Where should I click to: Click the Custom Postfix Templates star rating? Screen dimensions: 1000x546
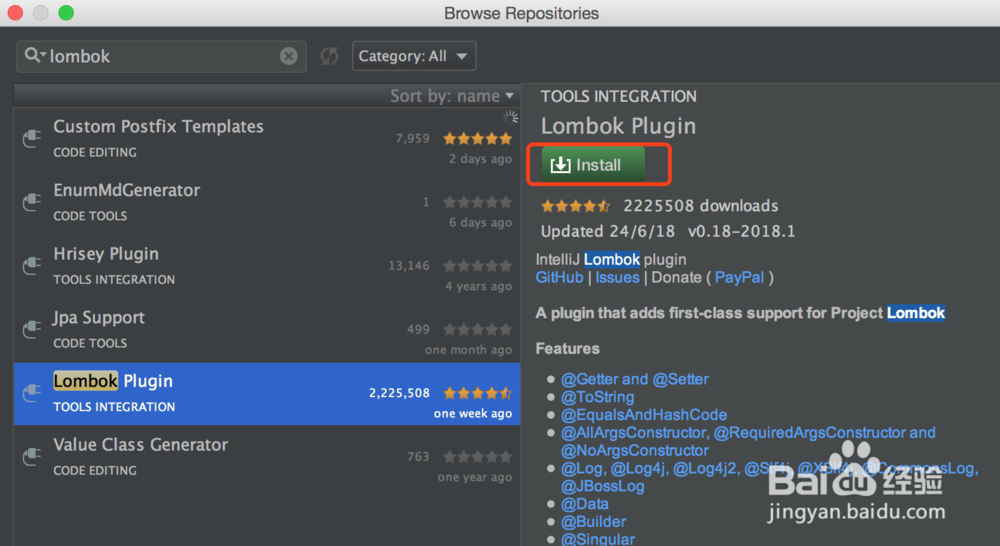pyautogui.click(x=478, y=138)
